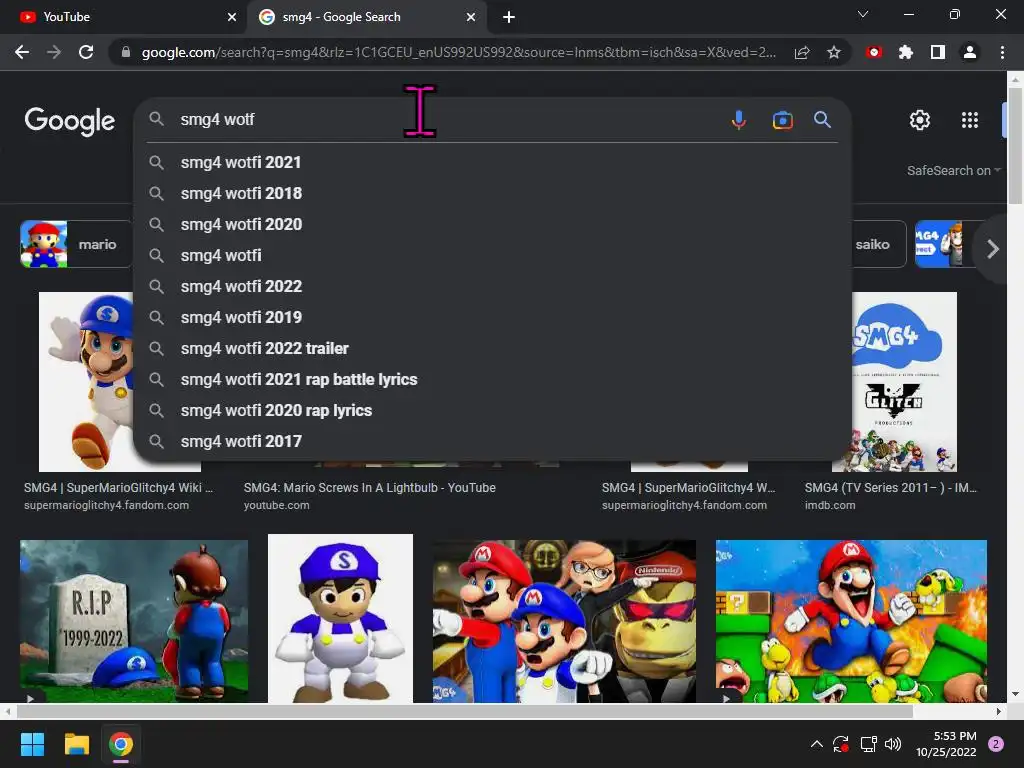Open the red recorder extension icon
This screenshot has height=768, width=1024.
tap(874, 52)
